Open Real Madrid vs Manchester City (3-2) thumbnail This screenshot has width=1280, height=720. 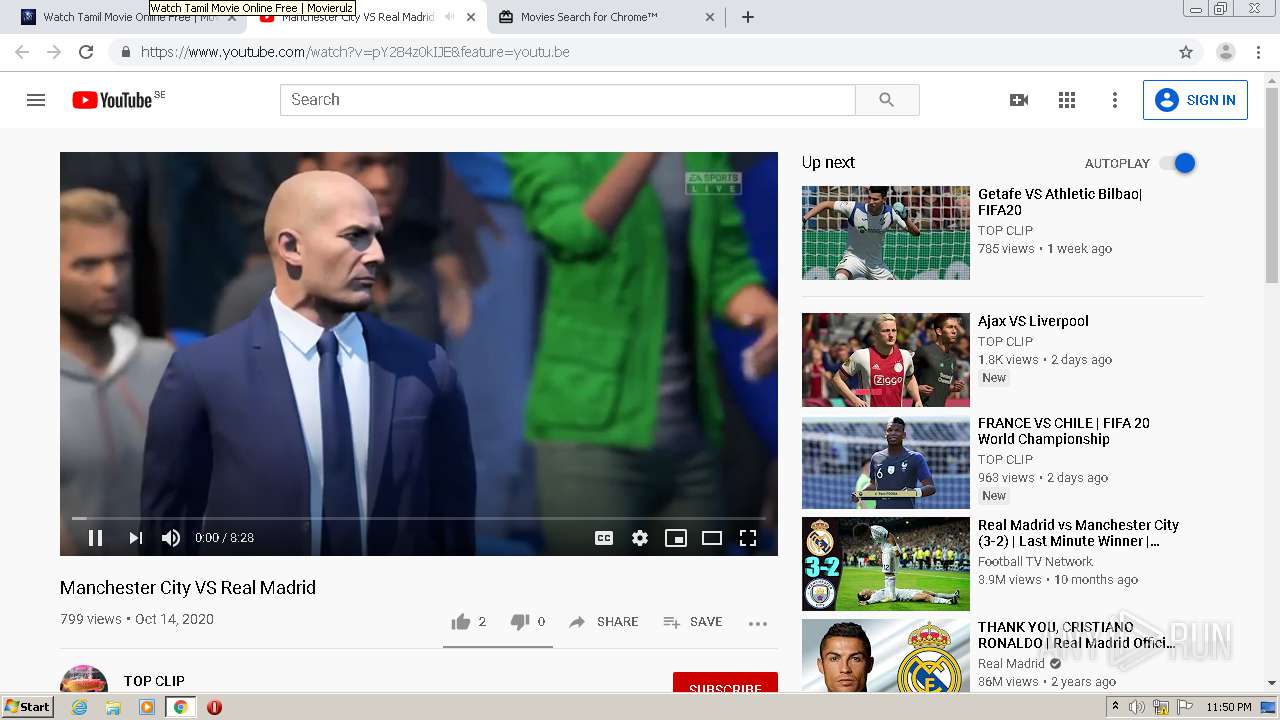pyautogui.click(x=886, y=563)
